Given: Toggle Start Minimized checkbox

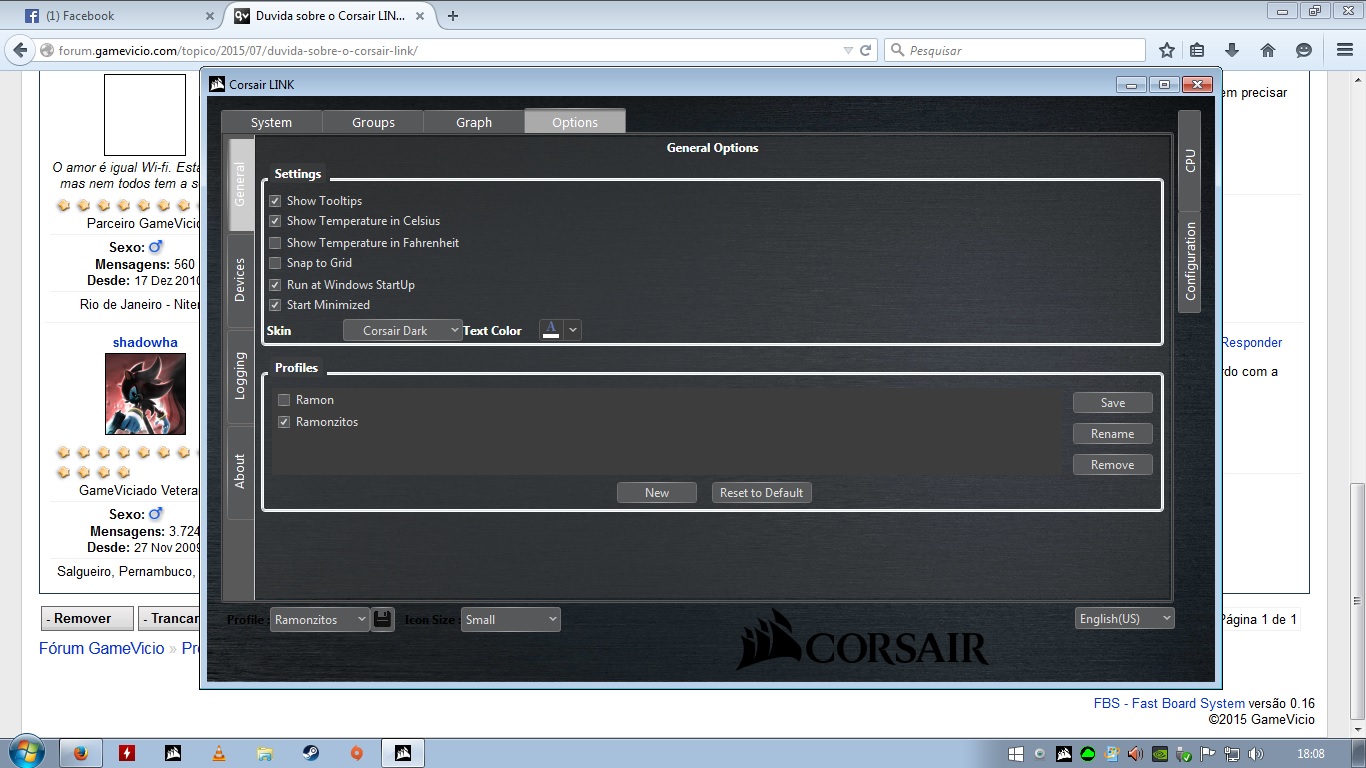Looking at the screenshot, I should tap(275, 305).
